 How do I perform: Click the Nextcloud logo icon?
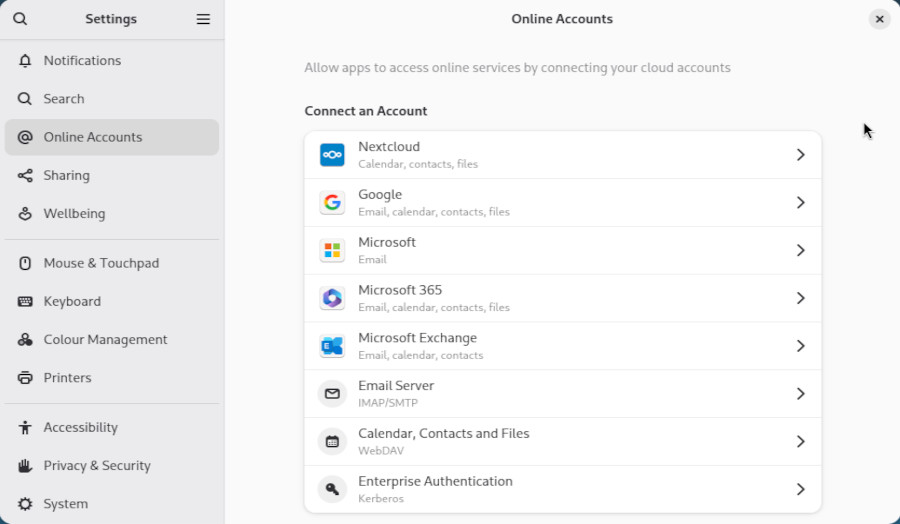coord(332,155)
